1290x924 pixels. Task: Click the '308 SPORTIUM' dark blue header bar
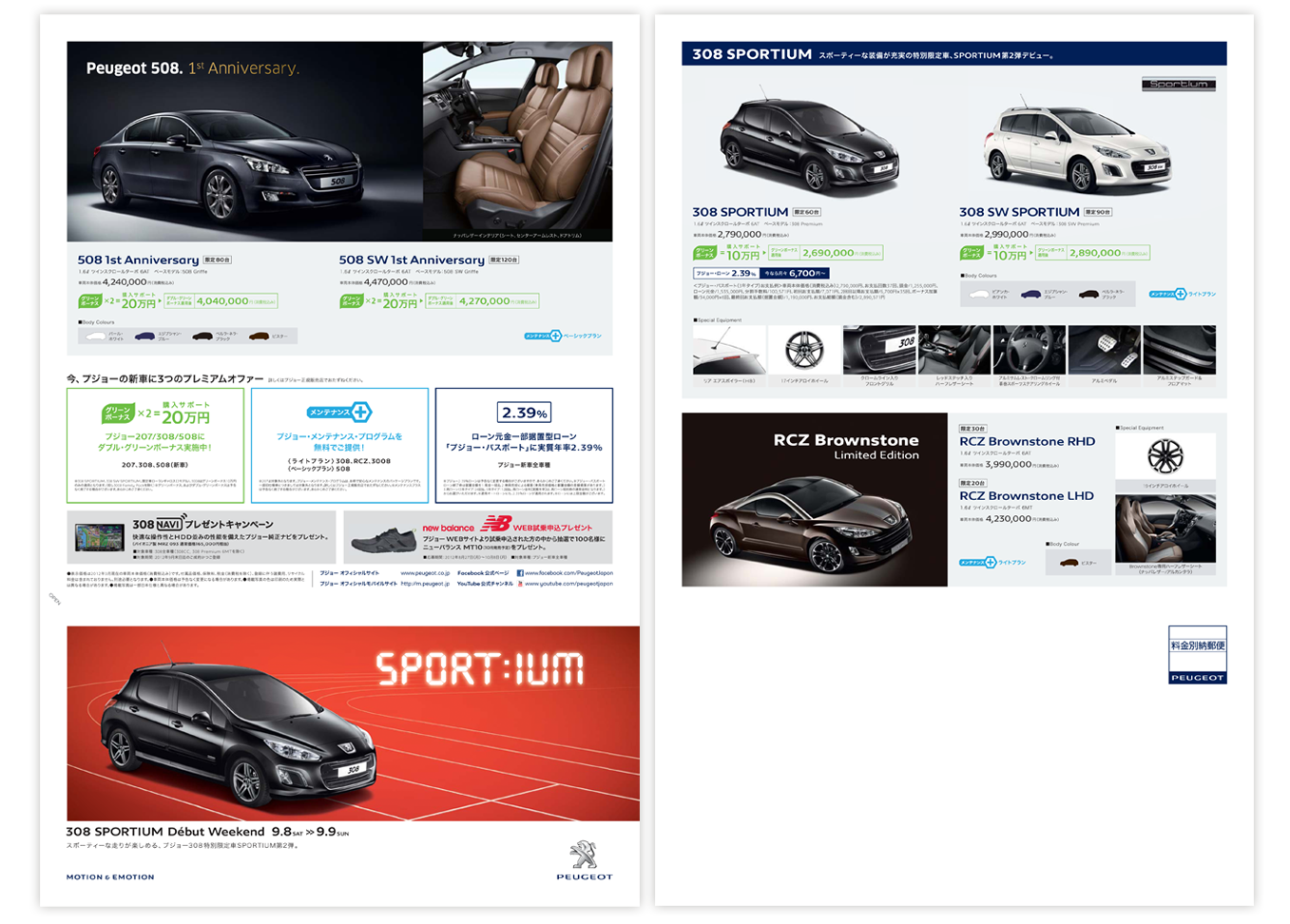click(x=953, y=53)
